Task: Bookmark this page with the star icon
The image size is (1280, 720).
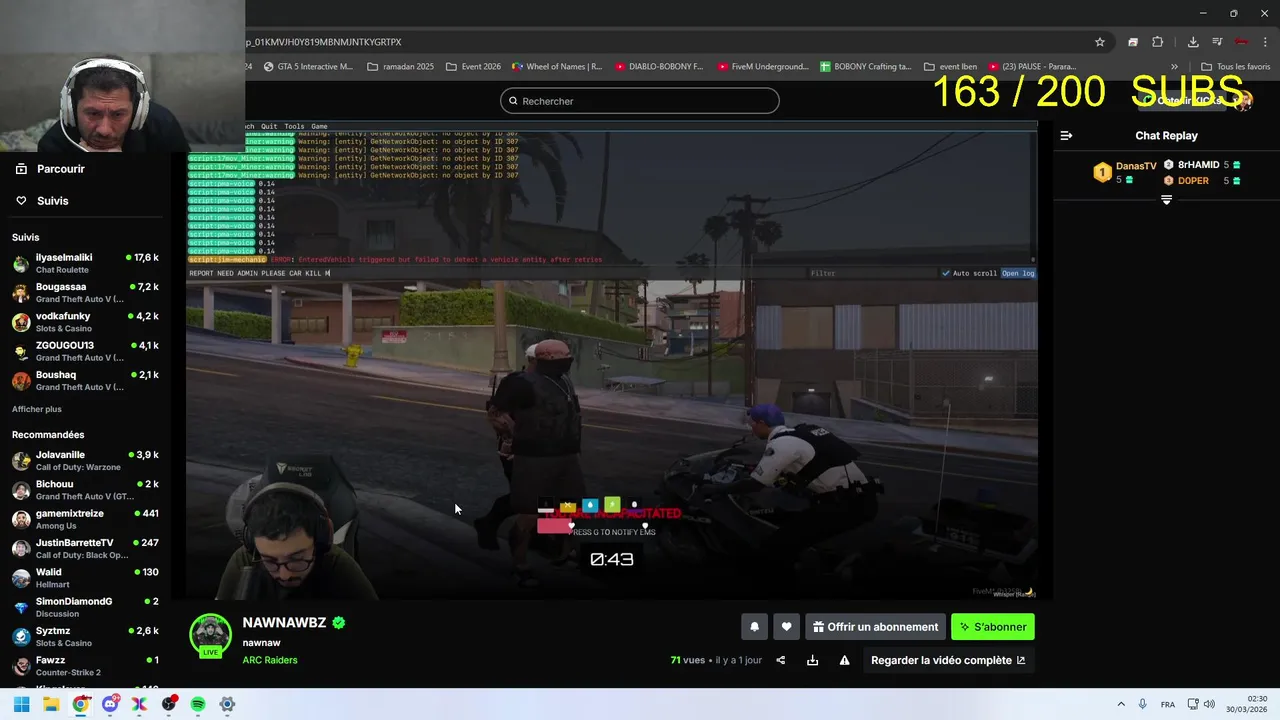Action: point(1100,42)
